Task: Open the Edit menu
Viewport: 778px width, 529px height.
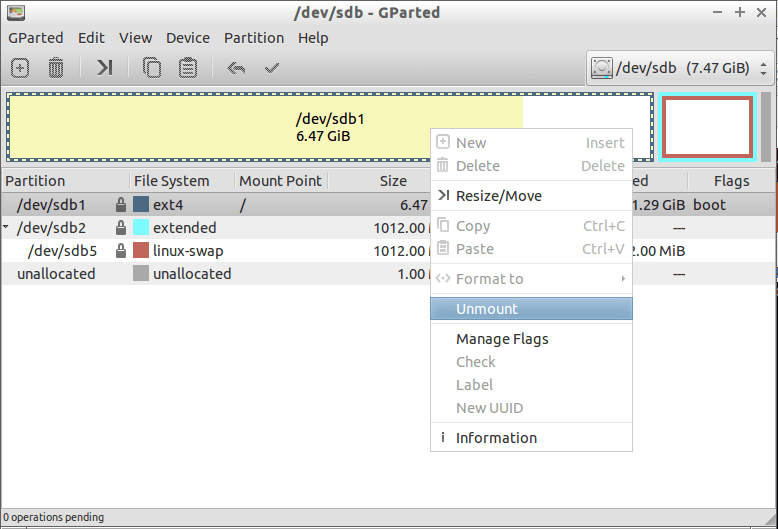Action: click(91, 38)
